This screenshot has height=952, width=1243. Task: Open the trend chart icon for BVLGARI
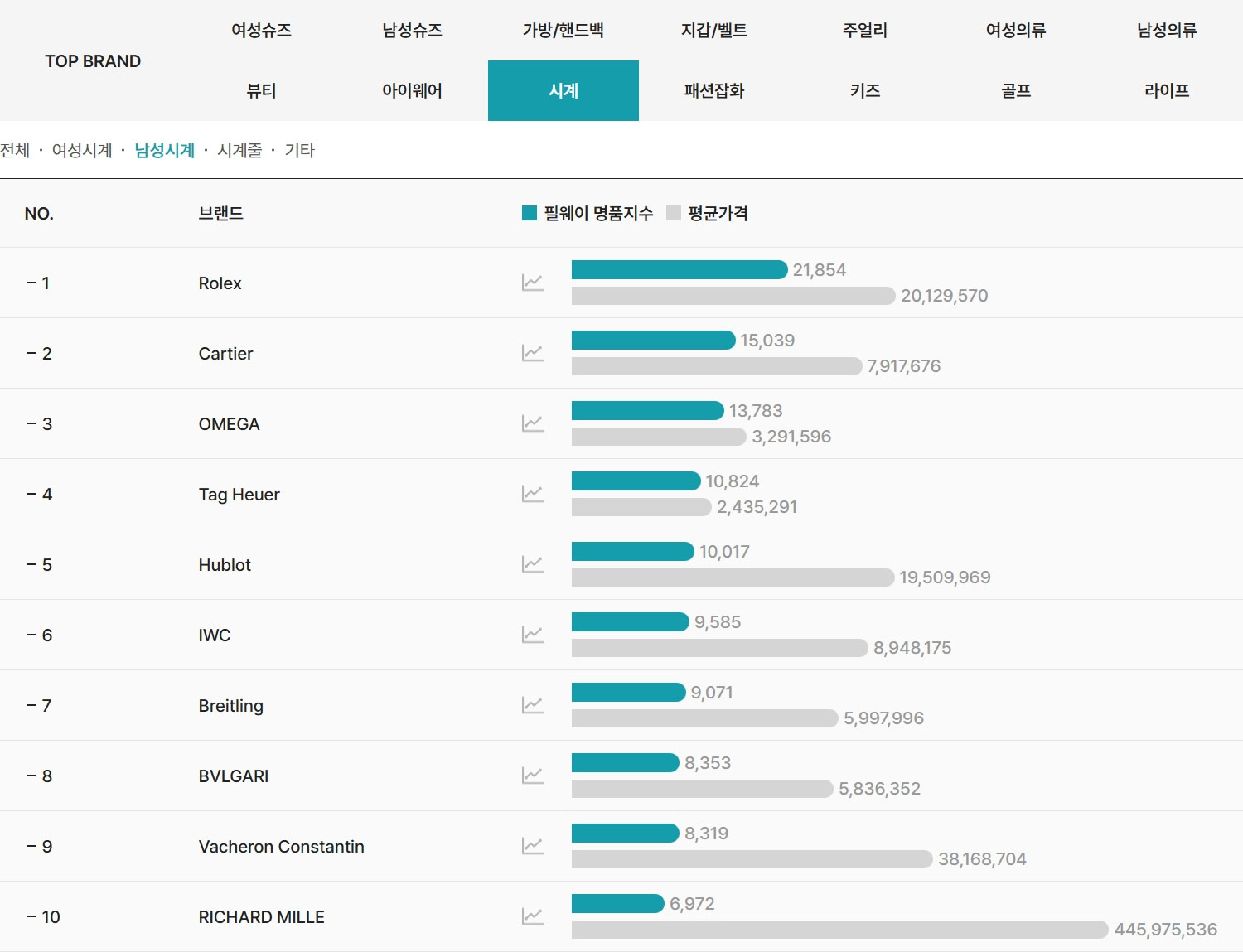[x=533, y=776]
